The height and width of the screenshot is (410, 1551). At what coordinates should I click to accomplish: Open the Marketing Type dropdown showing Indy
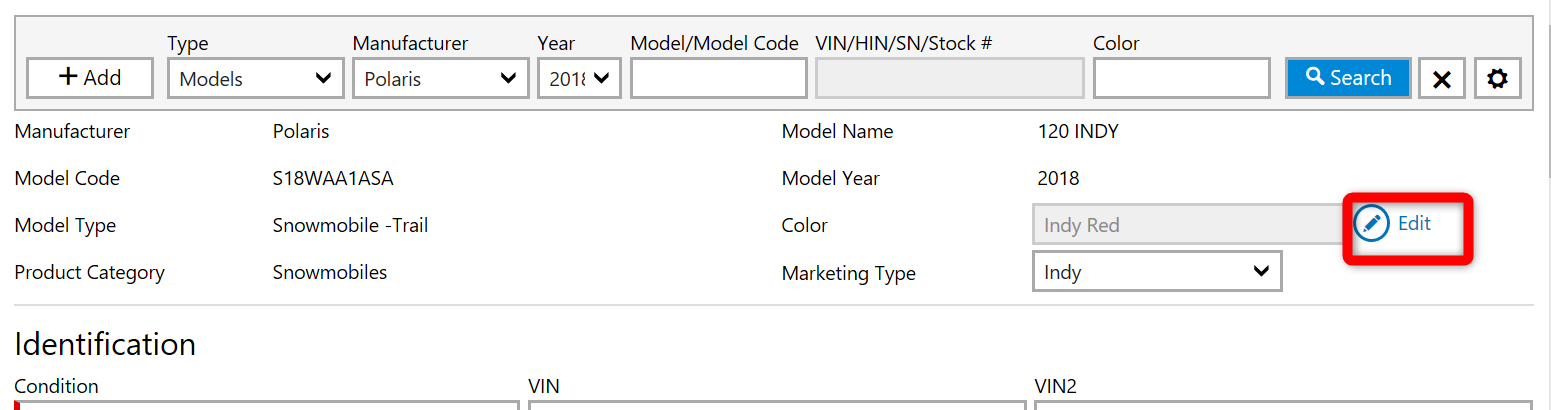point(1157,272)
